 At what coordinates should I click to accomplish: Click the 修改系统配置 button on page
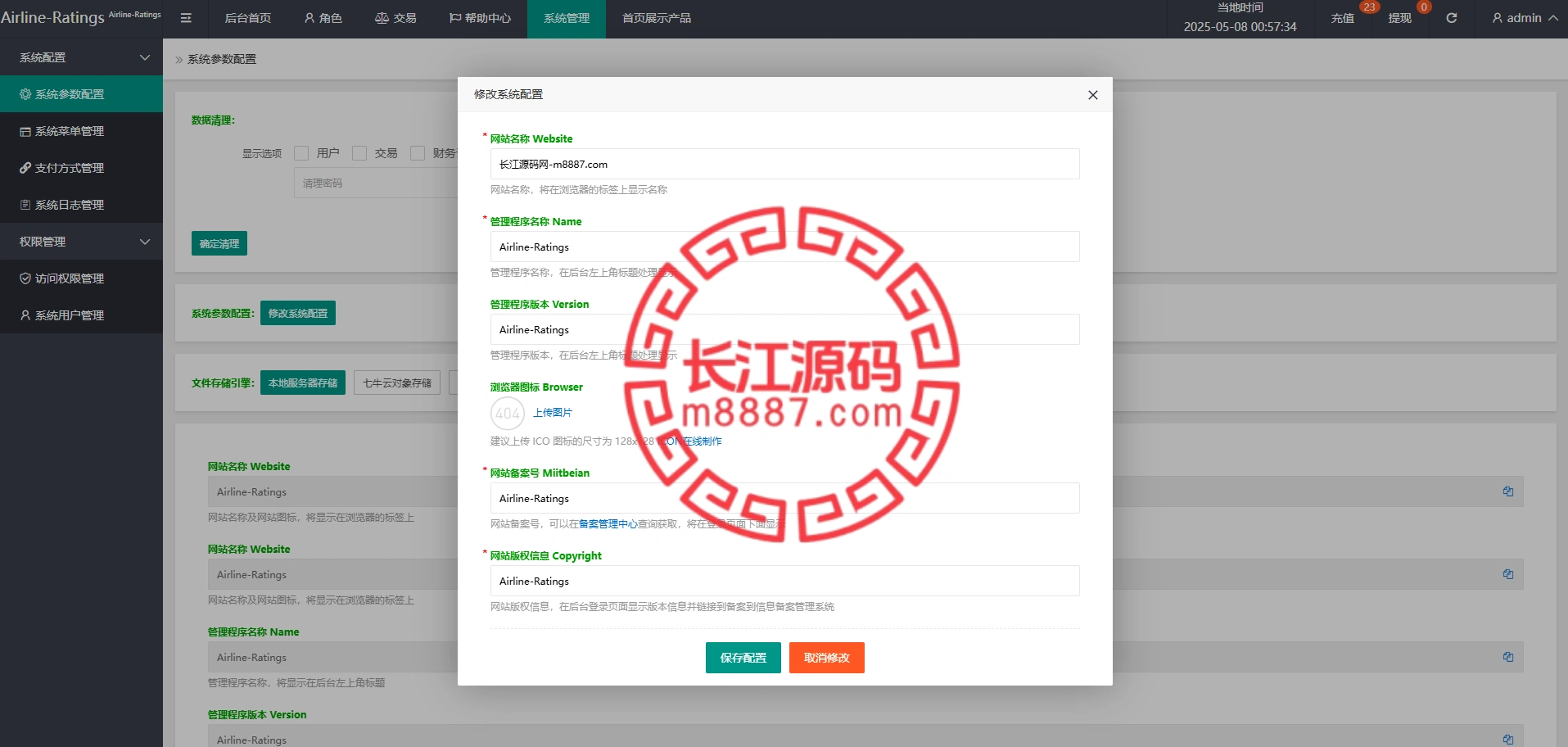coord(298,313)
